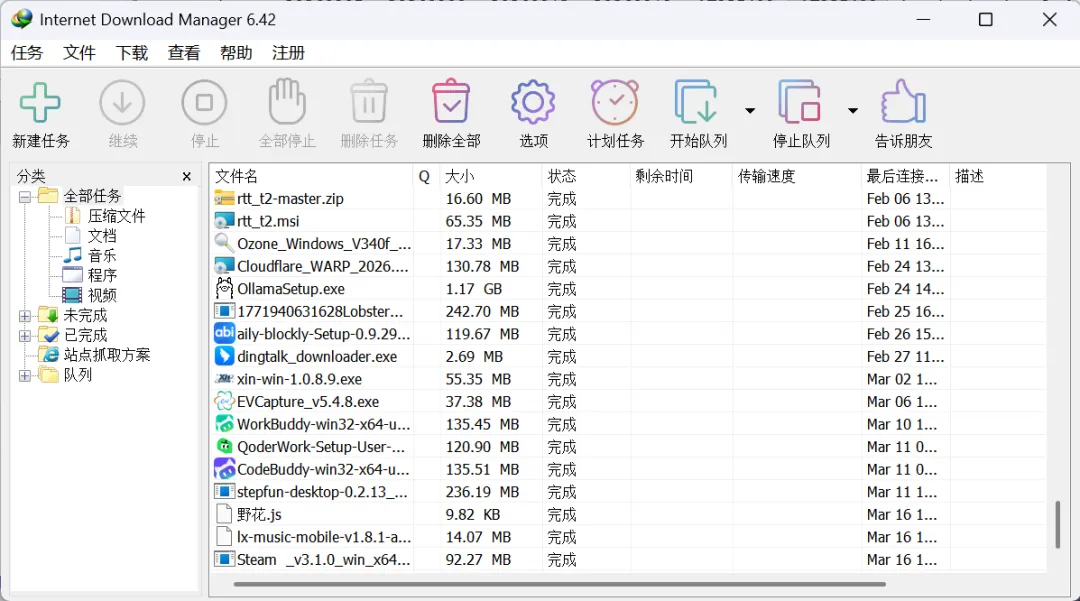Expand the 队列 tree node

[25, 376]
